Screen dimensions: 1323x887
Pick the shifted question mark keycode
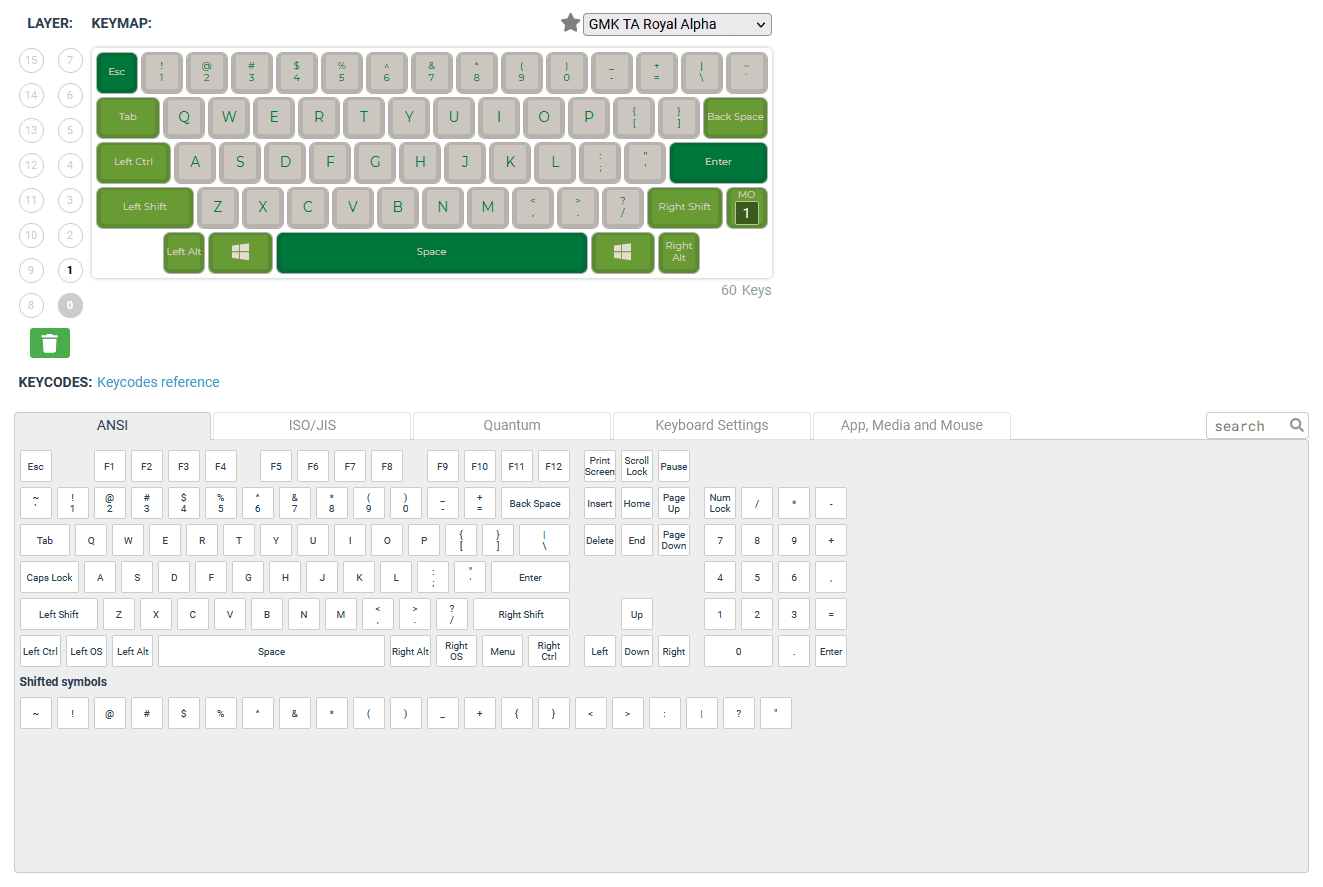[x=739, y=713]
